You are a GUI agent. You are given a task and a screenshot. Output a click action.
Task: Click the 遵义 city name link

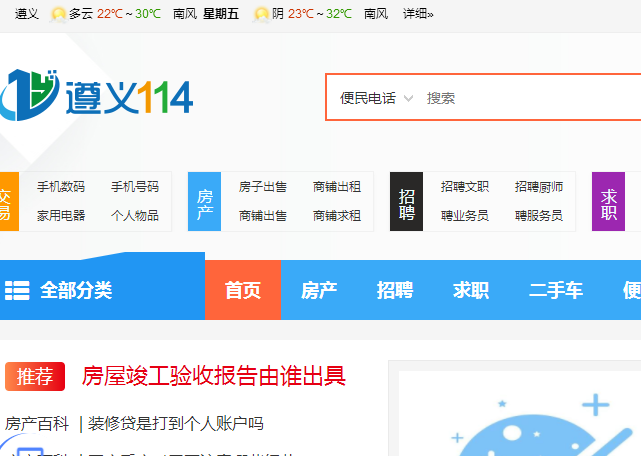(x=27, y=14)
